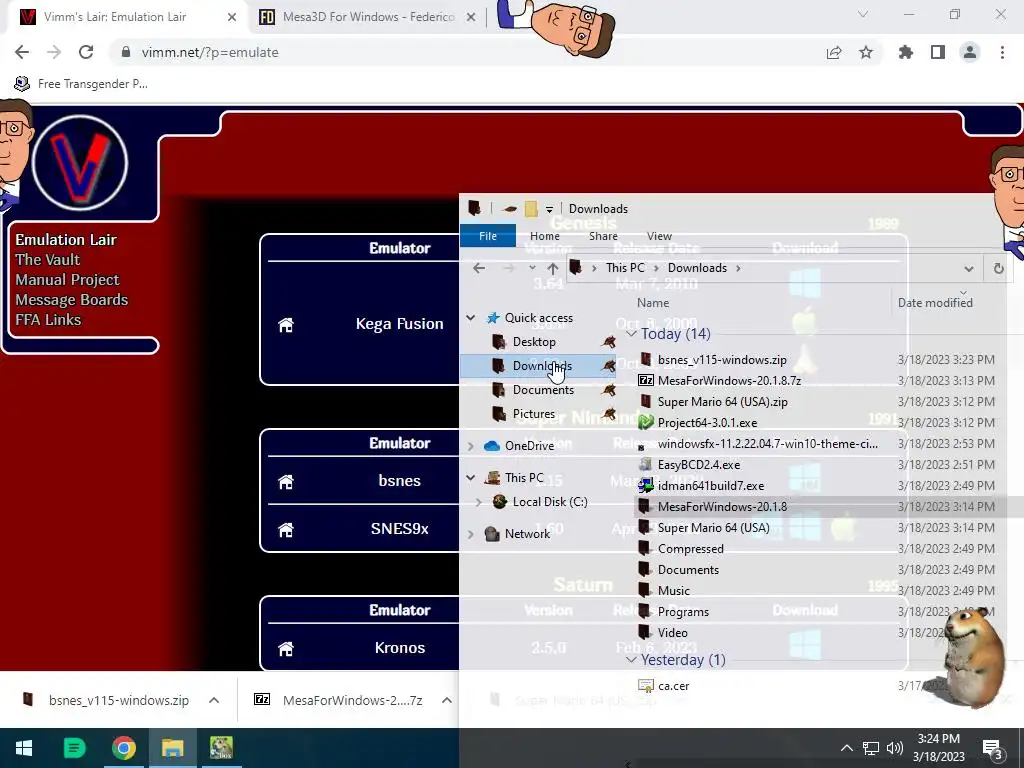Click the network tray icon
1024x768 pixels.
(x=871, y=748)
